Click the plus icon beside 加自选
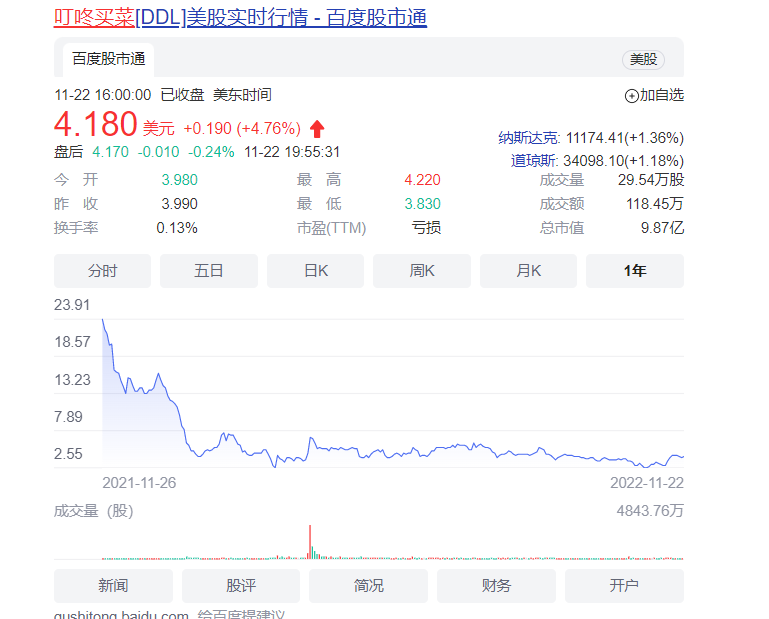 coord(631,96)
